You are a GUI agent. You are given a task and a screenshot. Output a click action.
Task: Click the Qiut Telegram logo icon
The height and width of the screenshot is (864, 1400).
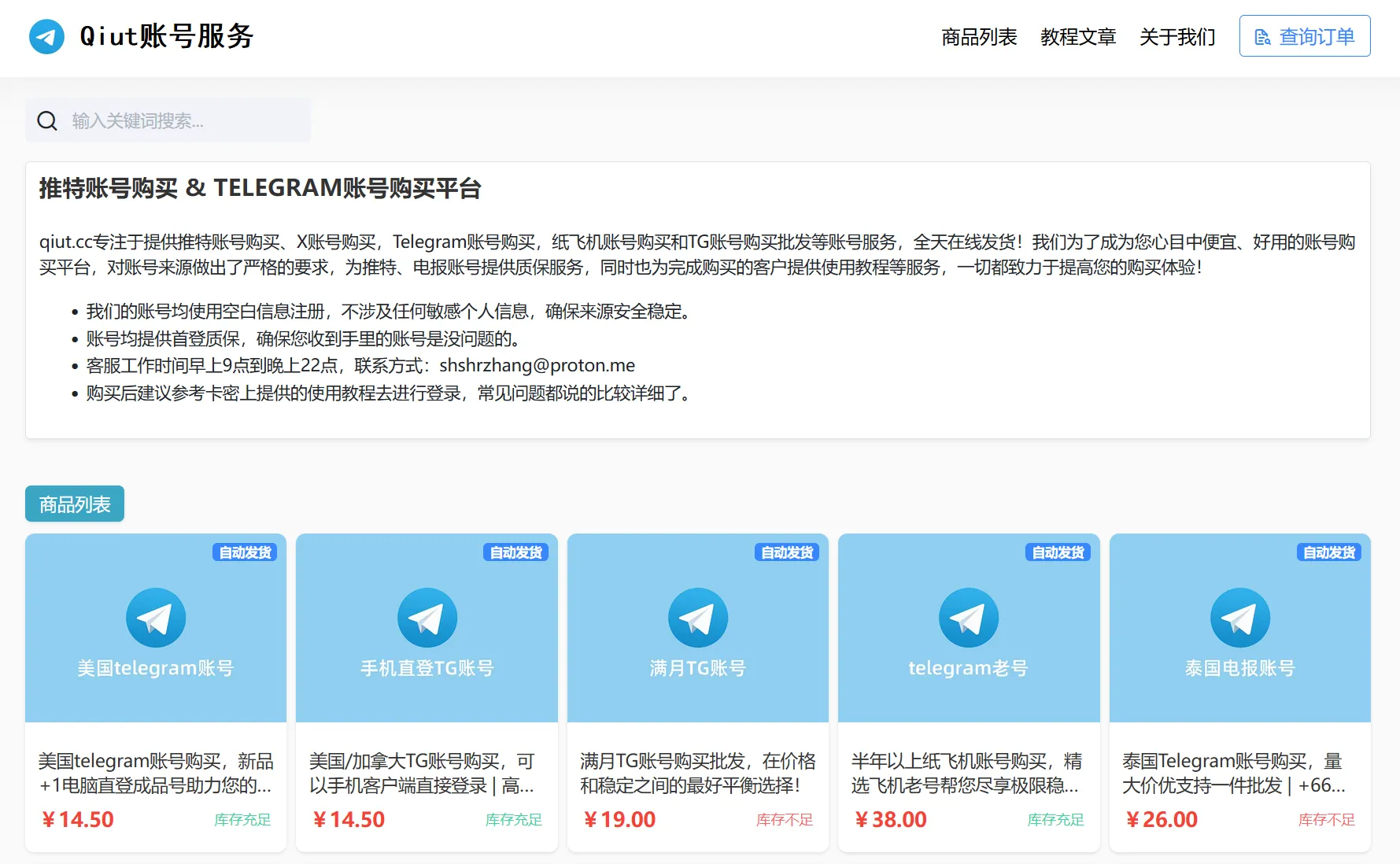point(46,37)
